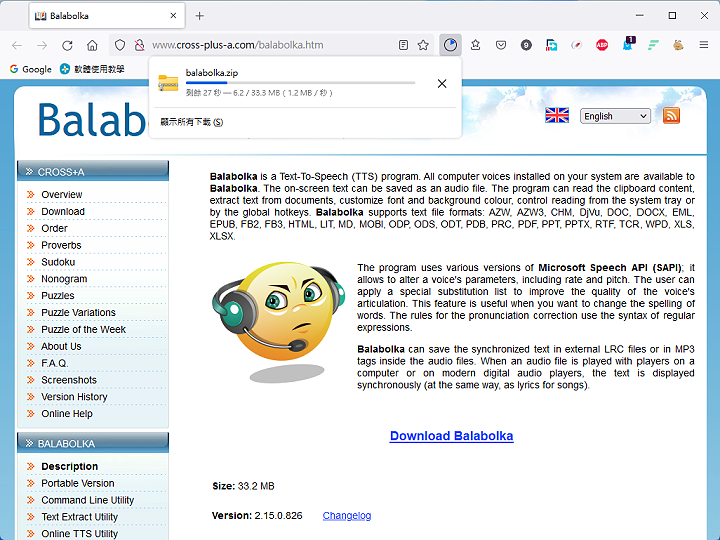Click the Download Balabolka link
This screenshot has width=720, height=540.
451,436
